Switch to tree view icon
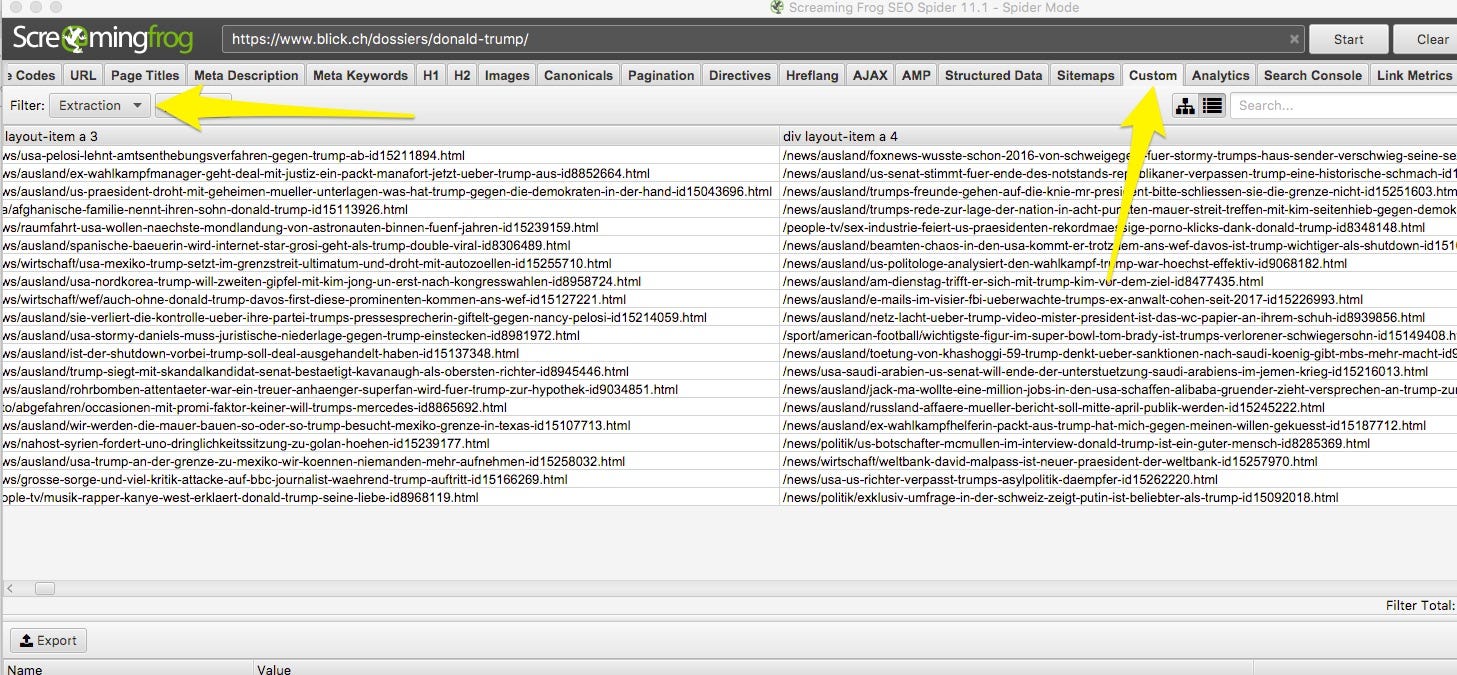Viewport: 1457px width, 675px height. [1185, 105]
